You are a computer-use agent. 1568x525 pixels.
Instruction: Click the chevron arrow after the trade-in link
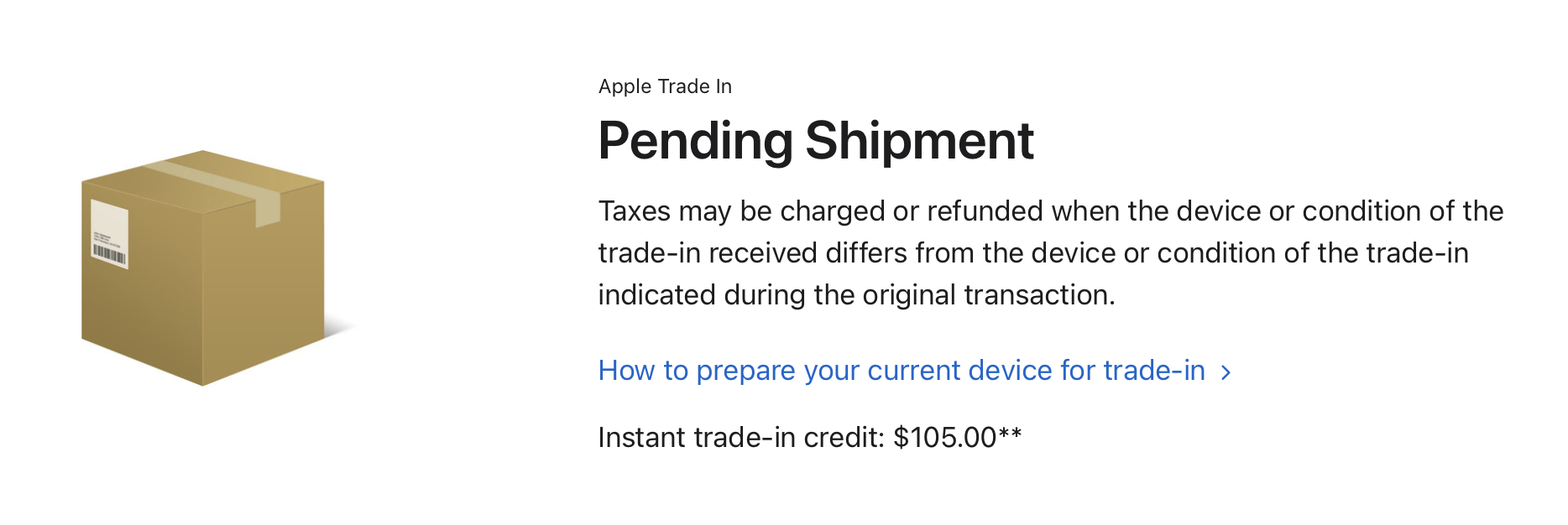[x=1226, y=372]
